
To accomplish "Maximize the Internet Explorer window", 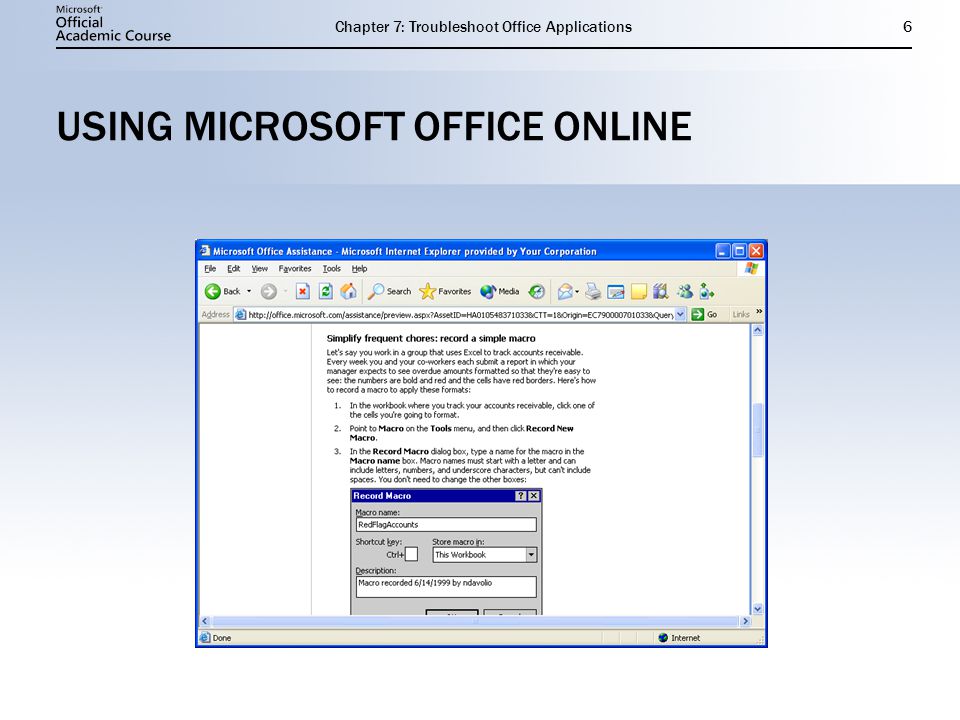I will click(740, 250).
